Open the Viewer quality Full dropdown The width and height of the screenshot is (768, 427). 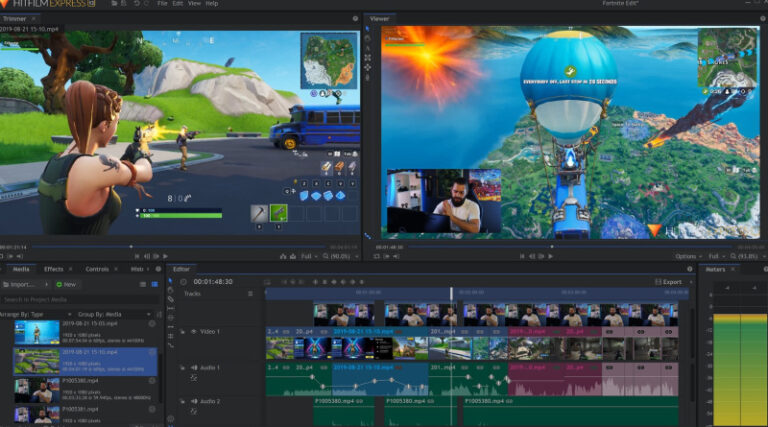716,256
